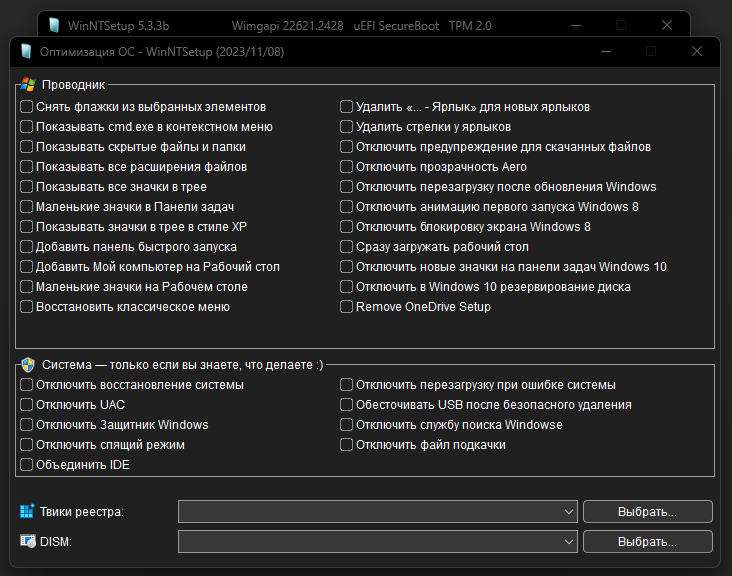This screenshot has height=576, width=732.
Task: Click the Твики реестра combo box field
Action: click(x=378, y=512)
